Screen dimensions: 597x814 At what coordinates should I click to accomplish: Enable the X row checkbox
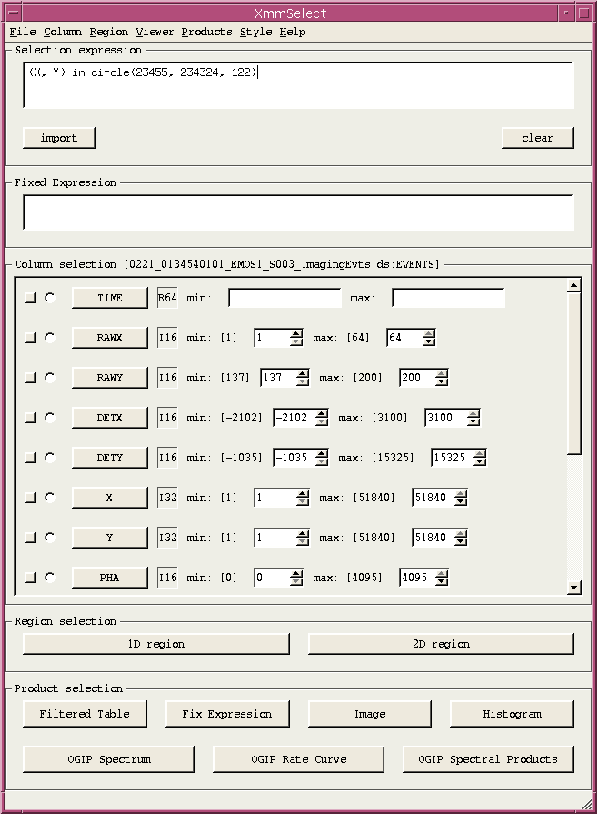pyautogui.click(x=31, y=497)
